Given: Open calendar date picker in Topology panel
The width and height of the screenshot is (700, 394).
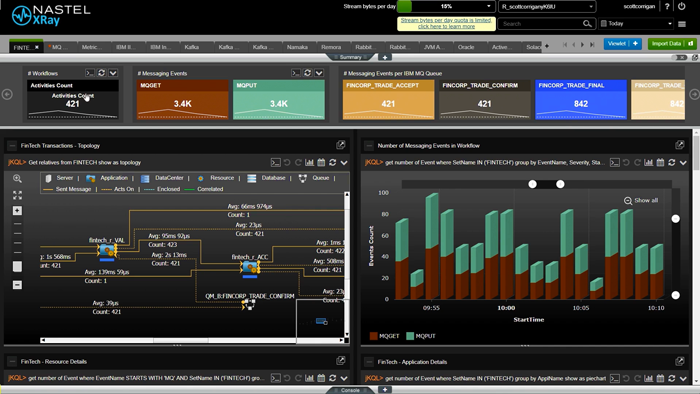Looking at the screenshot, I should click(321, 162).
